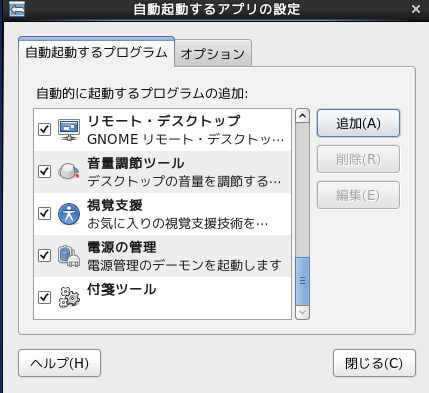Screen dimensions: 429x393
Task: Select the 電源の管理 list entry text
Action: click(x=122, y=247)
